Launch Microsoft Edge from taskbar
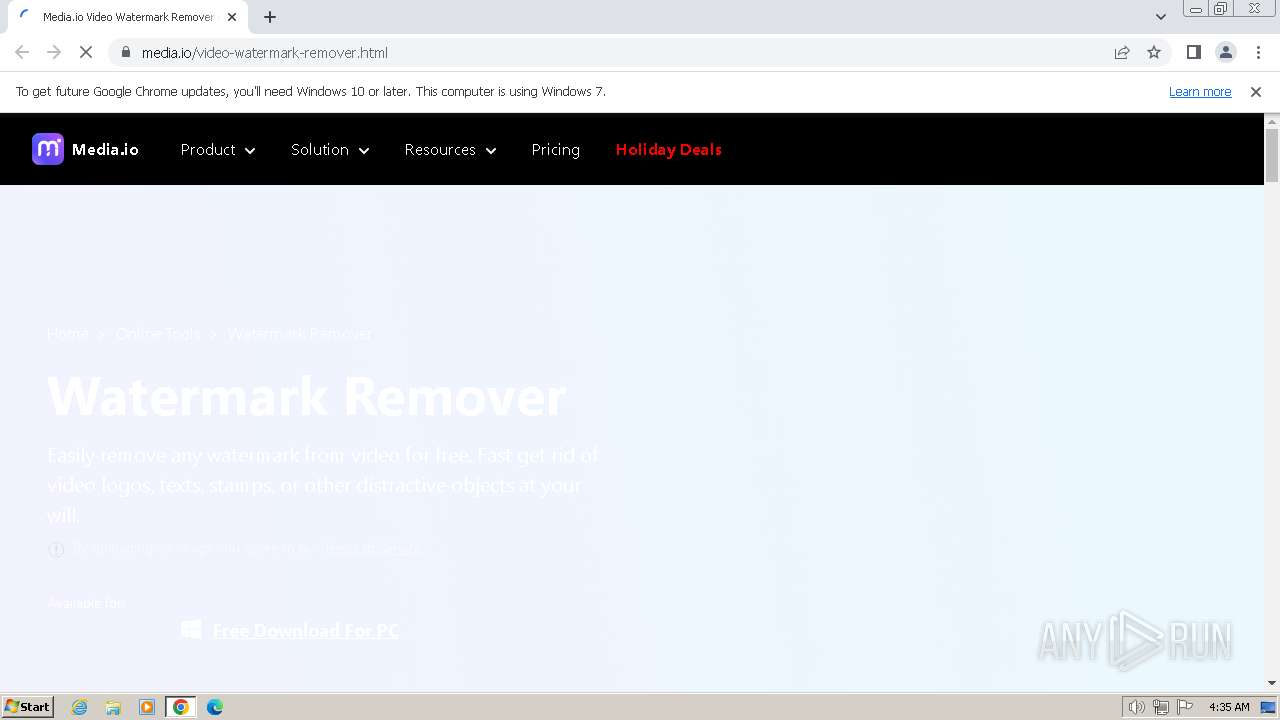The height and width of the screenshot is (720, 1280). (215, 707)
